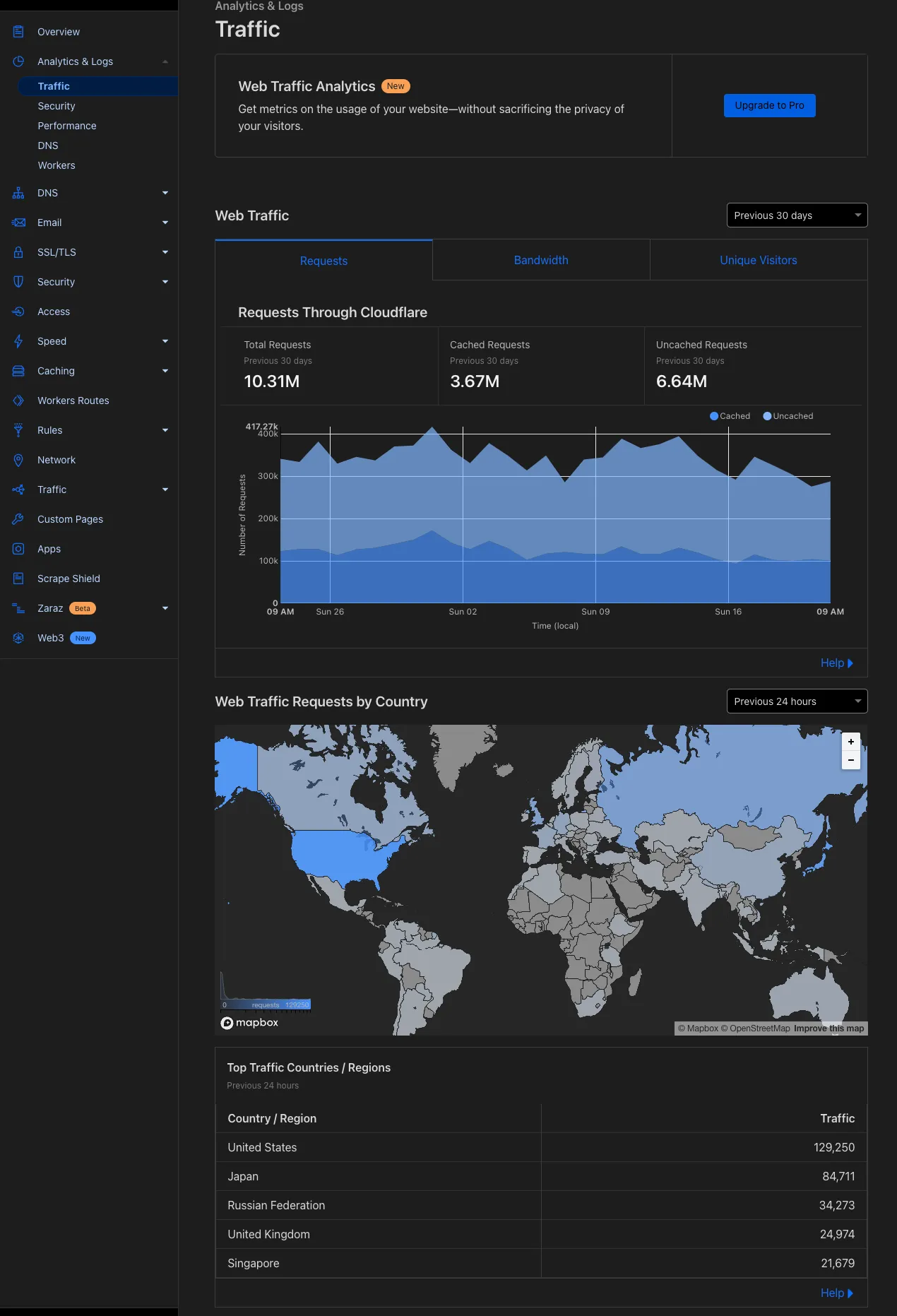Image resolution: width=897 pixels, height=1316 pixels.
Task: Click the Network location pin icon
Action: coord(18,460)
